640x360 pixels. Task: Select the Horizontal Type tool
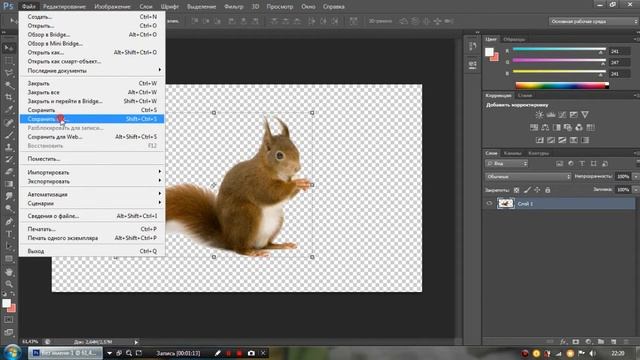[9, 234]
